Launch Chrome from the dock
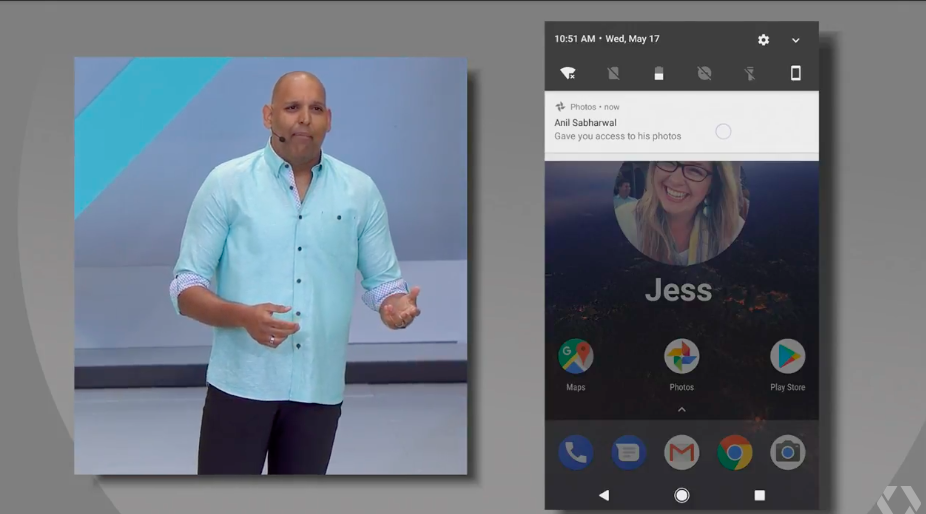Image resolution: width=926 pixels, height=514 pixels. point(735,453)
